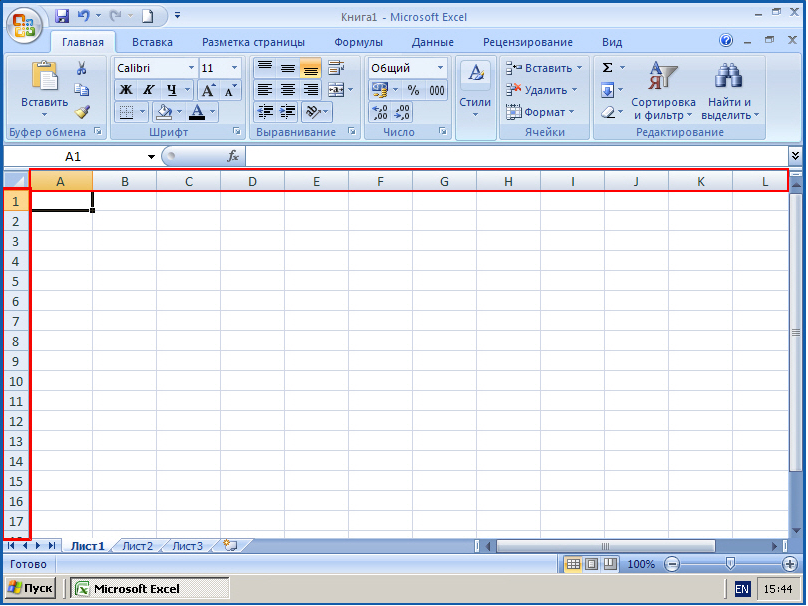Image resolution: width=808 pixels, height=606 pixels.
Task: Open the round Office button menu
Action: pyautogui.click(x=24, y=25)
